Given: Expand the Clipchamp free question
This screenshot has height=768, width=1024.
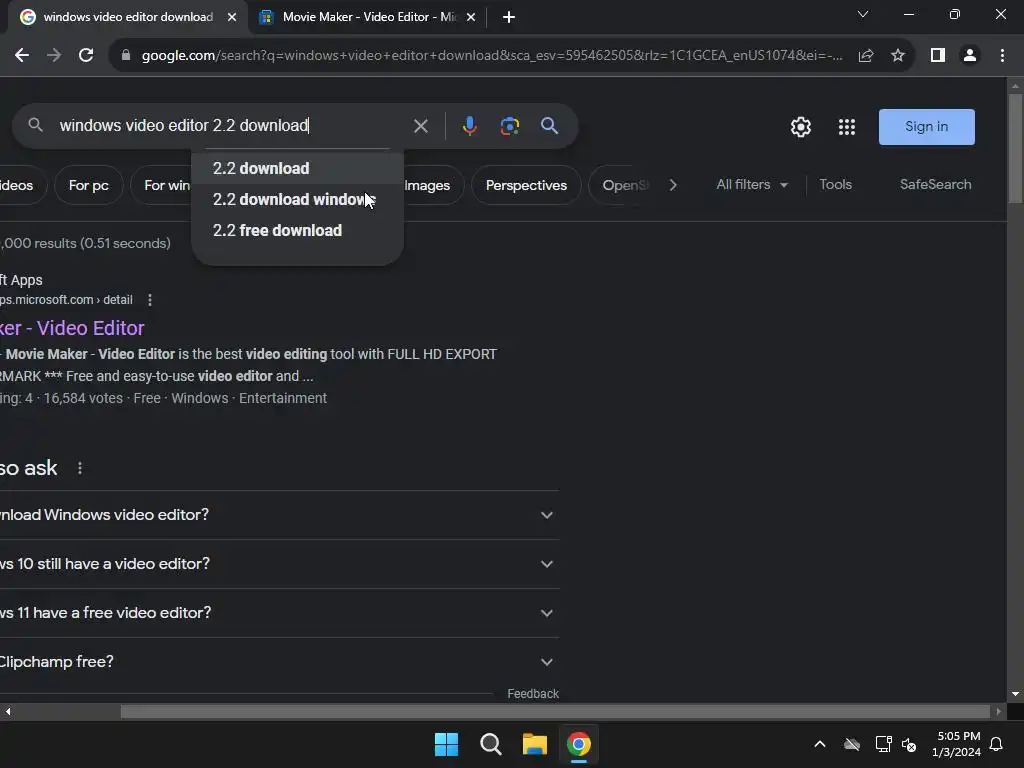Looking at the screenshot, I should 280,662.
